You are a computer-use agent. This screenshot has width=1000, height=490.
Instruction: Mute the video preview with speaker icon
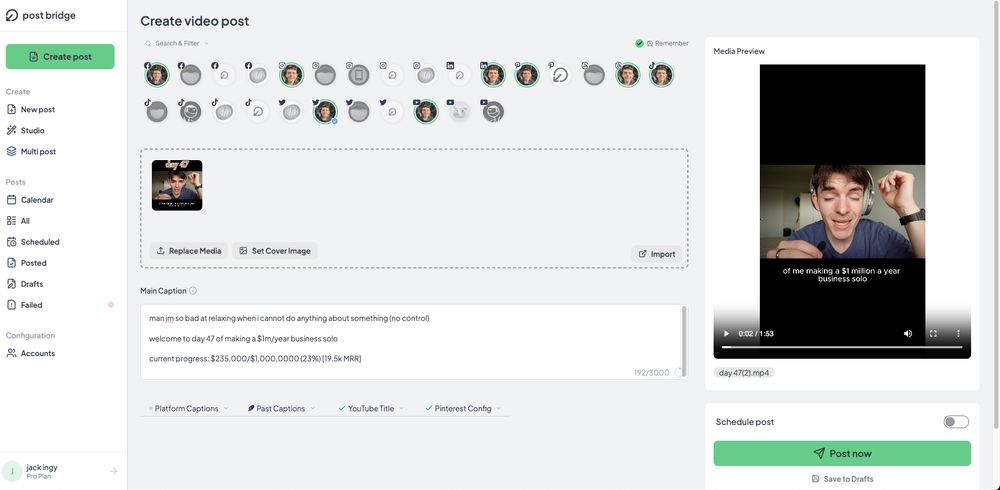tap(908, 334)
